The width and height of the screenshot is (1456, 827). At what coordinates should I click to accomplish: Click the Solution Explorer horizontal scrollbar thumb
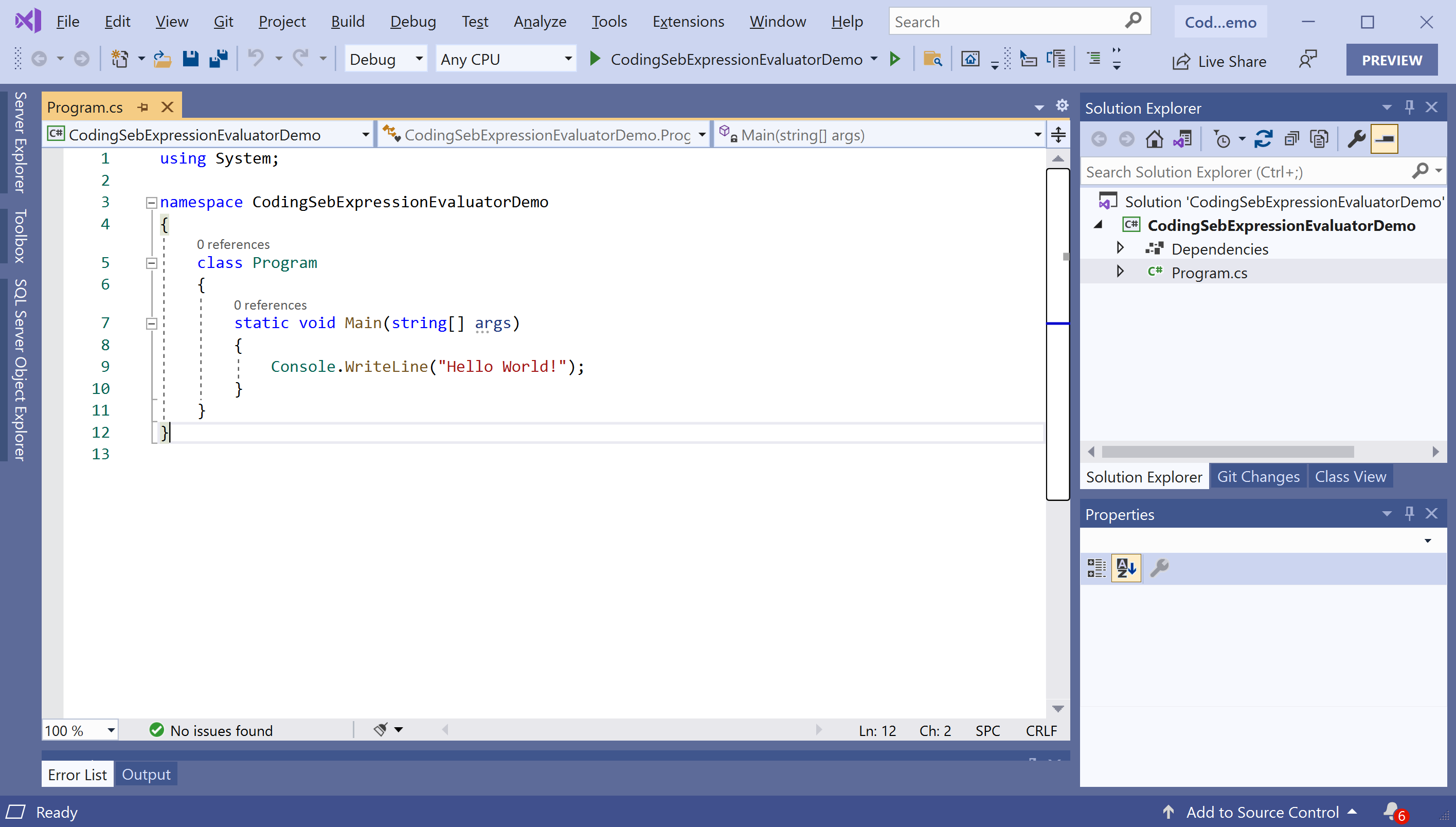coord(1227,452)
